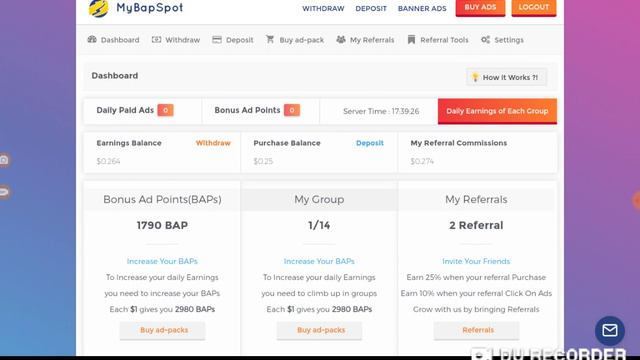Click the Bonus Ad Points counter badge
The height and width of the screenshot is (360, 640).
(292, 110)
